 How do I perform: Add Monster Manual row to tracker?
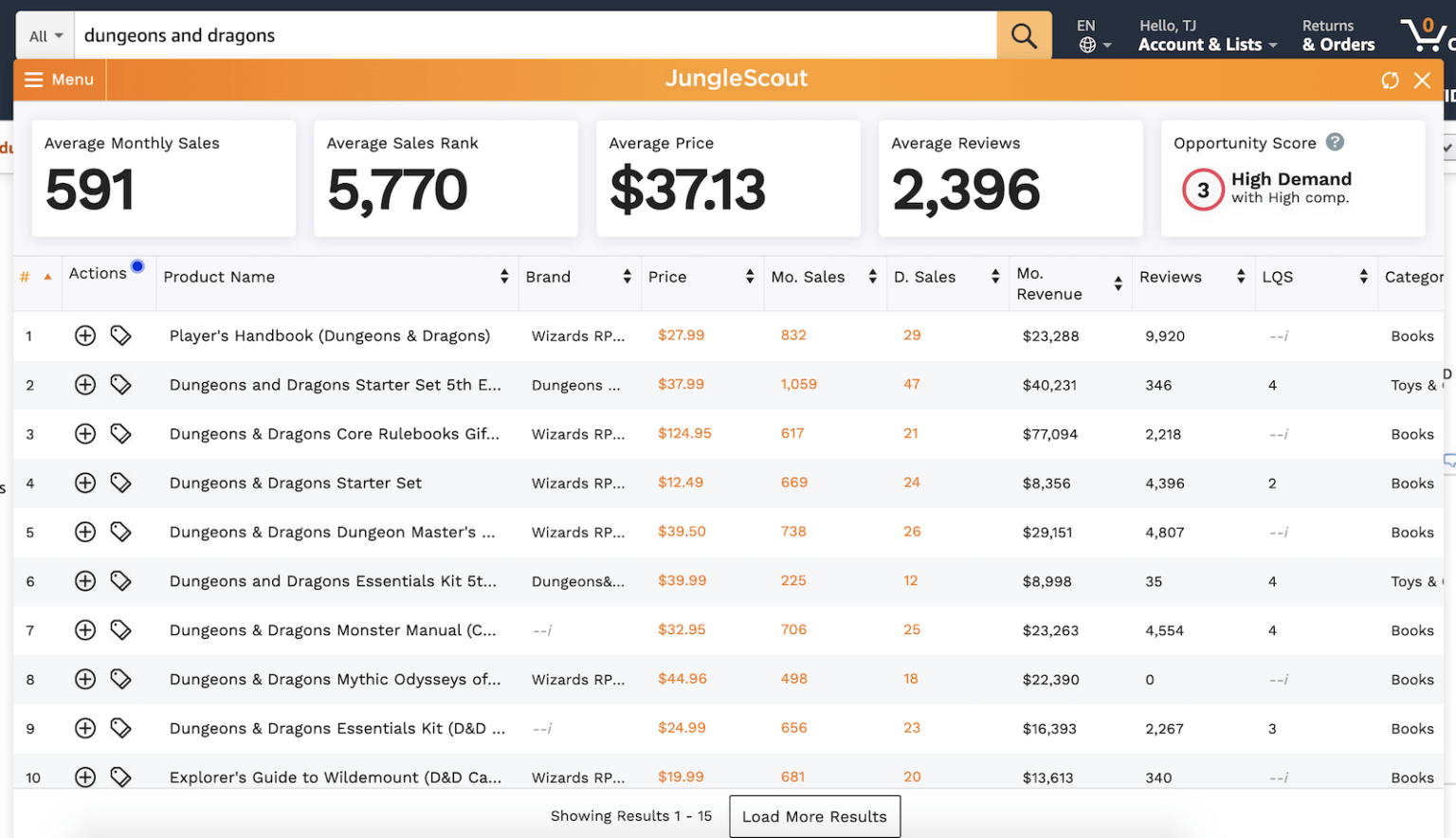(85, 630)
